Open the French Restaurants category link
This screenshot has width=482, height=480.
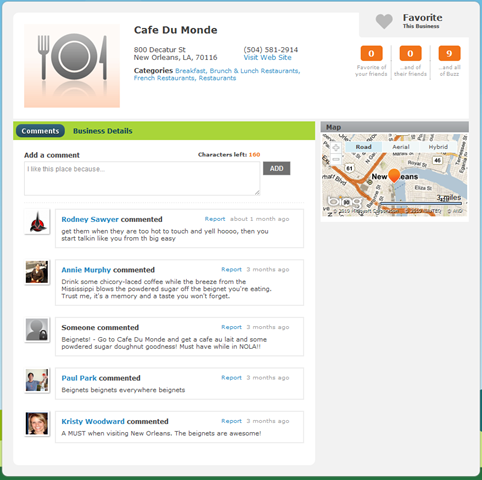pyautogui.click(x=164, y=78)
